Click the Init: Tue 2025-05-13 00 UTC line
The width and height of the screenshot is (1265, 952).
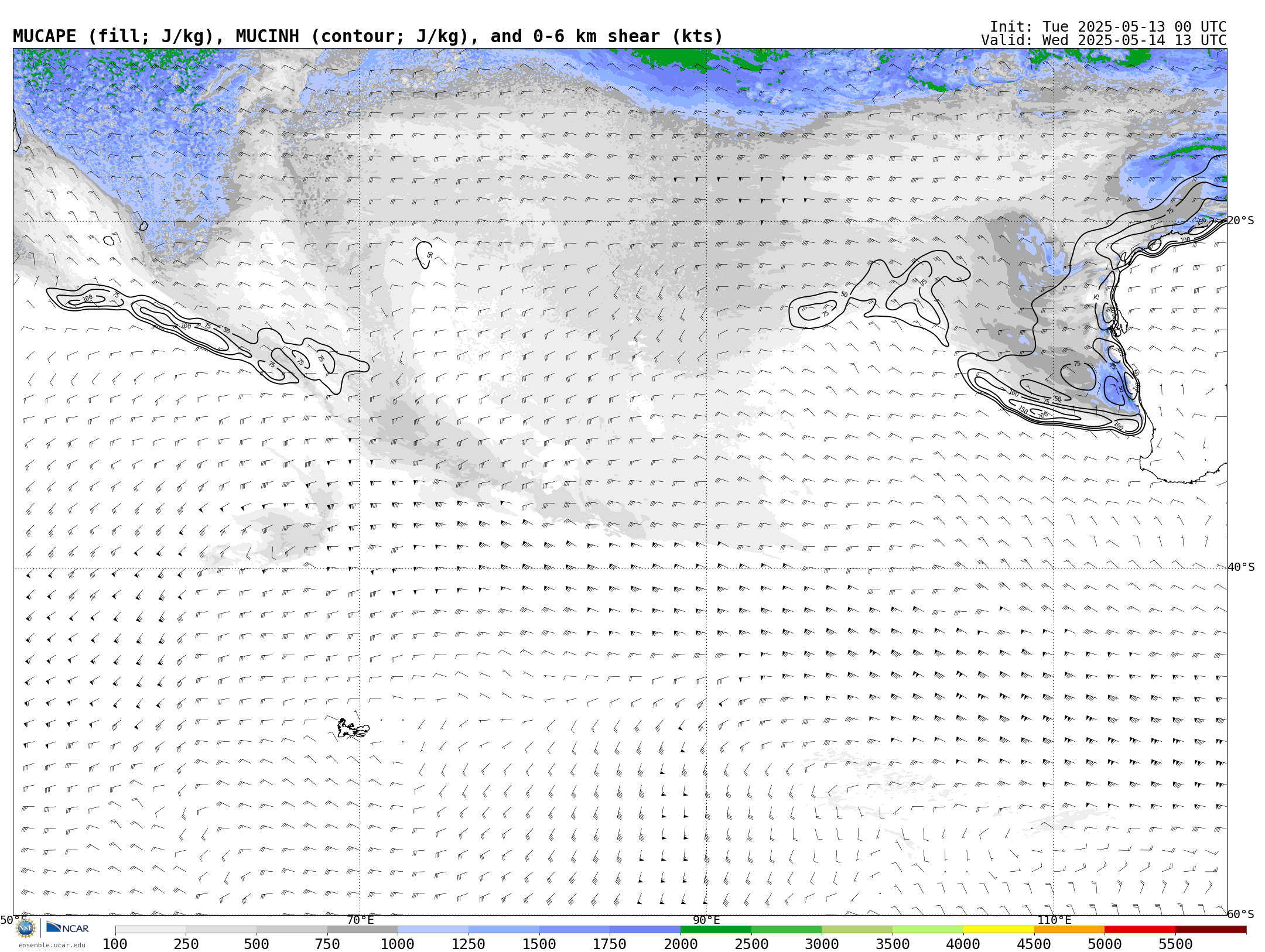pyautogui.click(x=1108, y=27)
